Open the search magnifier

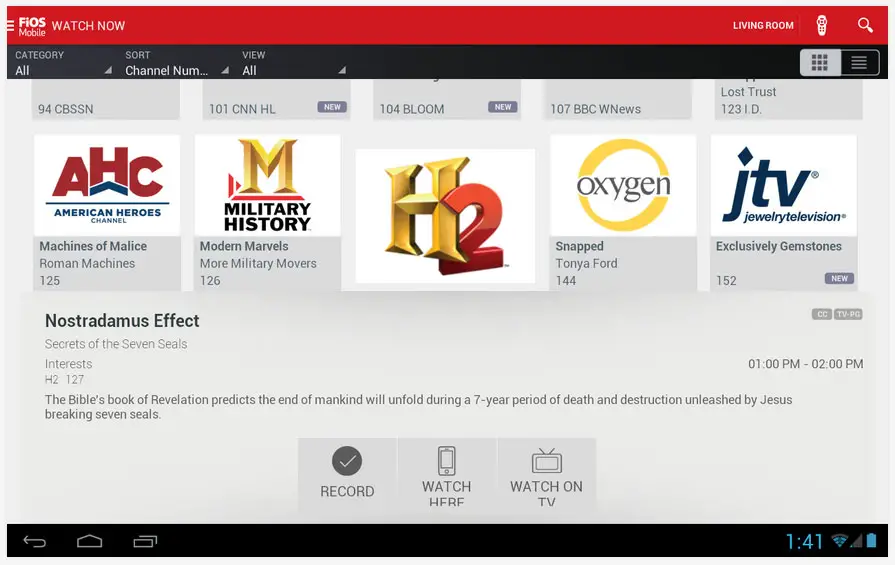tap(865, 25)
